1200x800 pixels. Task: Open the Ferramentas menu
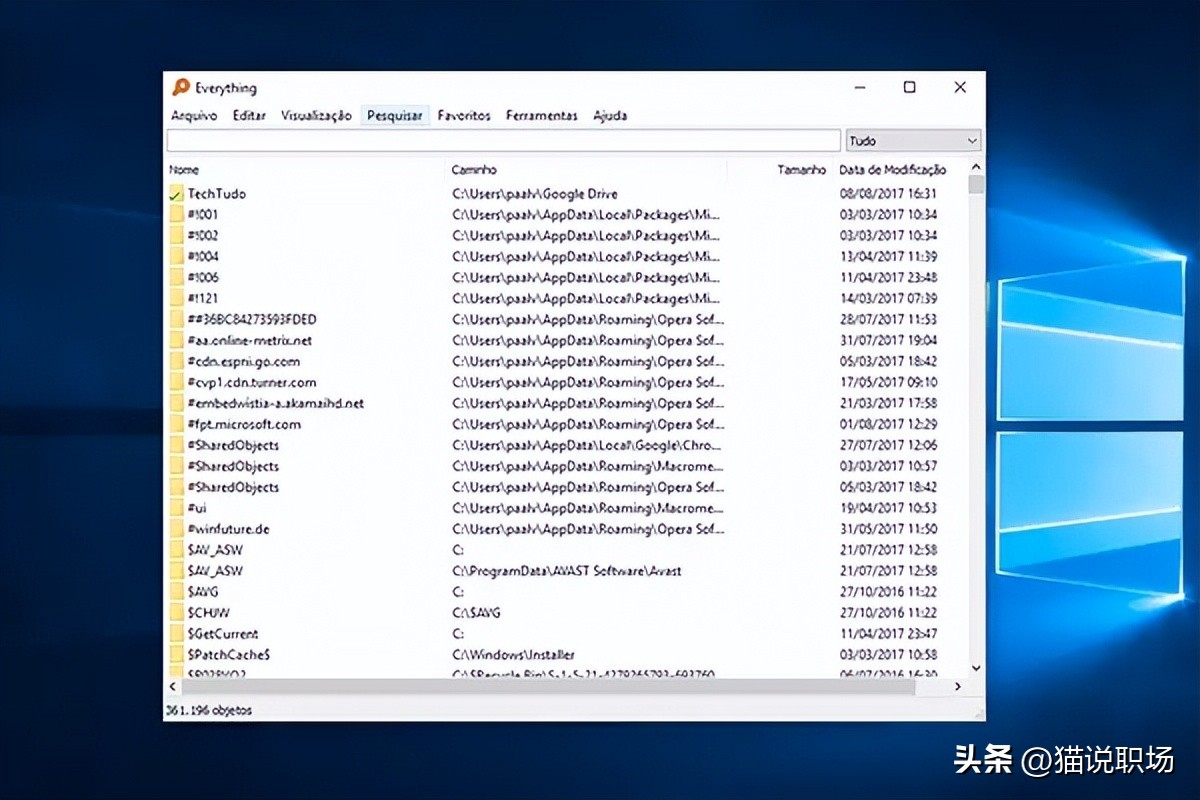[x=541, y=116]
